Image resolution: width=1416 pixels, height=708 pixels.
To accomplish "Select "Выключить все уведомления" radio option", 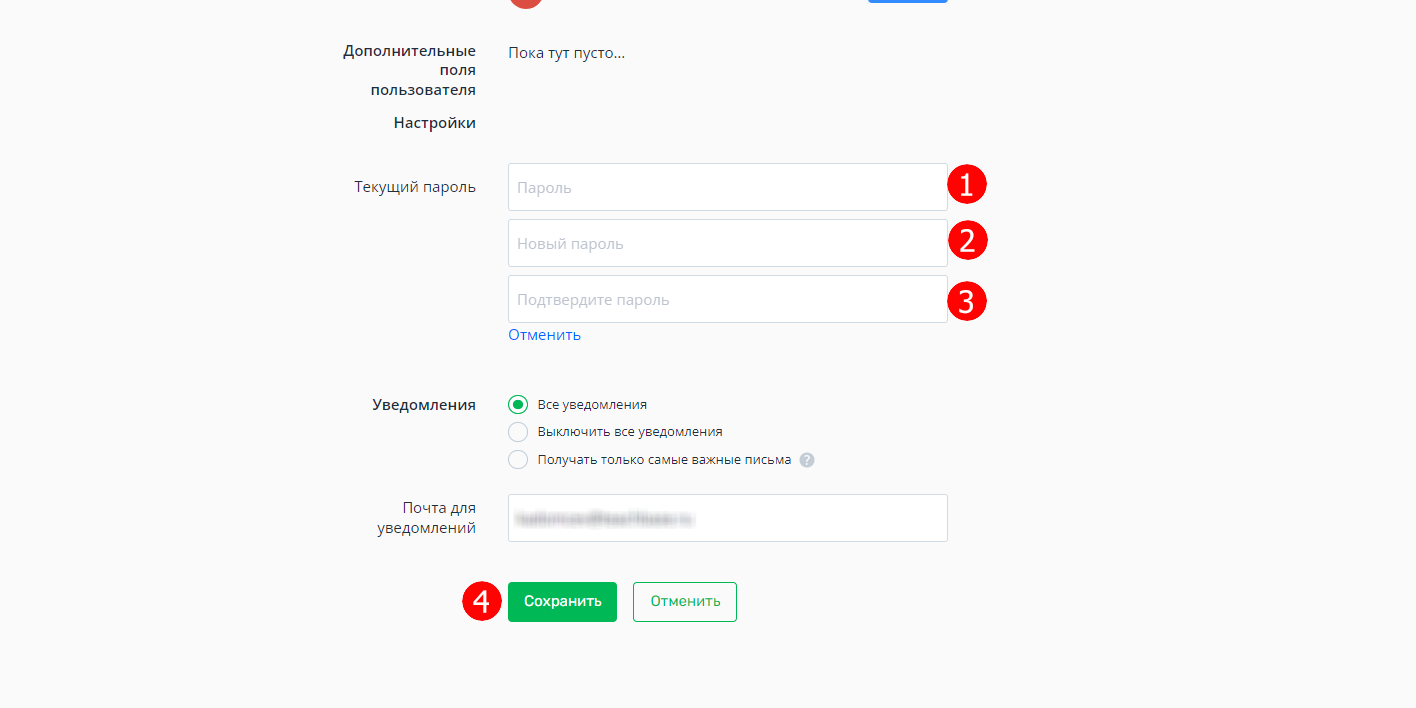I will tap(518, 432).
